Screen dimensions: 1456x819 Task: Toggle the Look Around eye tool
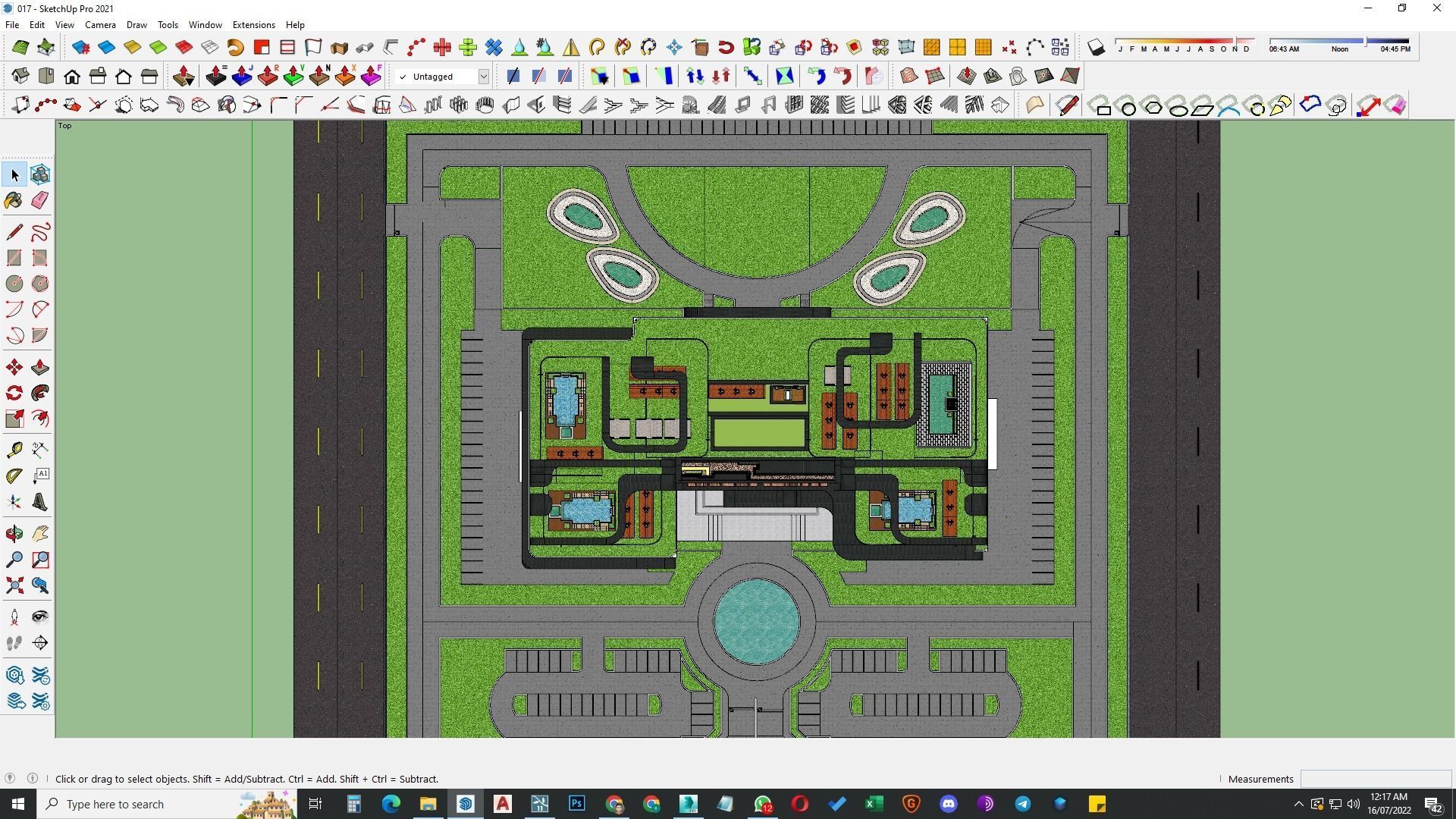[40, 617]
